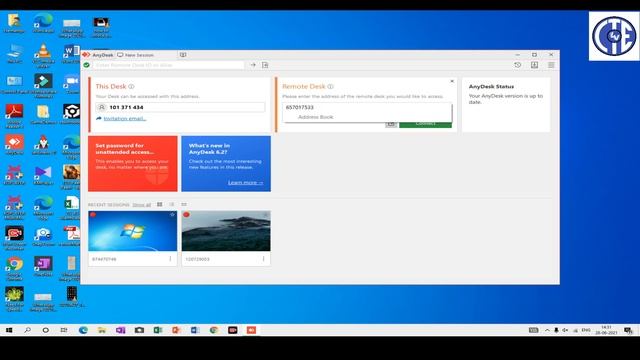Switch recent sessions to tile view

(x=160, y=204)
